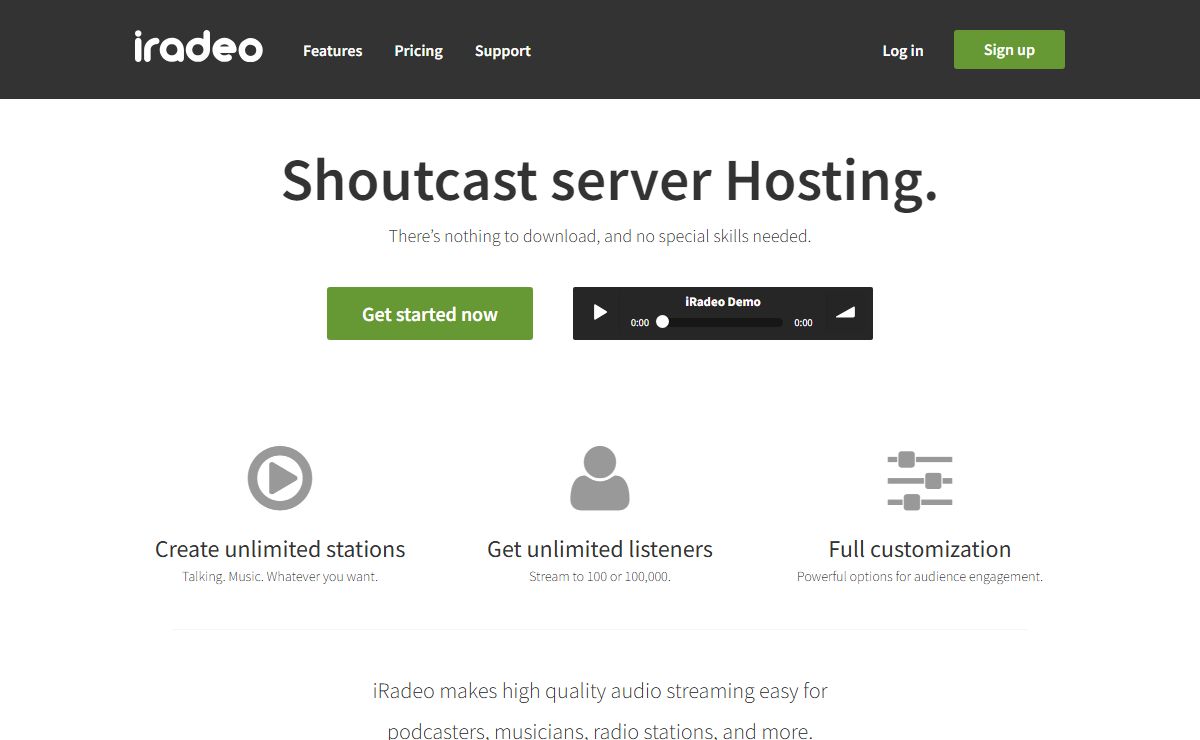Click 'Talking. Music. Whatever you want.' text
The height and width of the screenshot is (740, 1200).
(x=280, y=577)
